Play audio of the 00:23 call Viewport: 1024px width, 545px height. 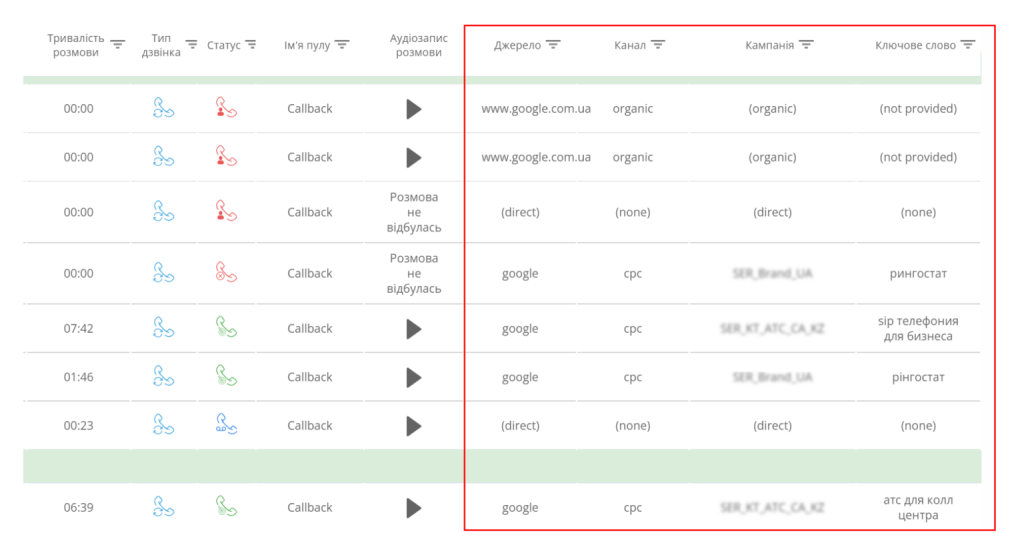[413, 426]
